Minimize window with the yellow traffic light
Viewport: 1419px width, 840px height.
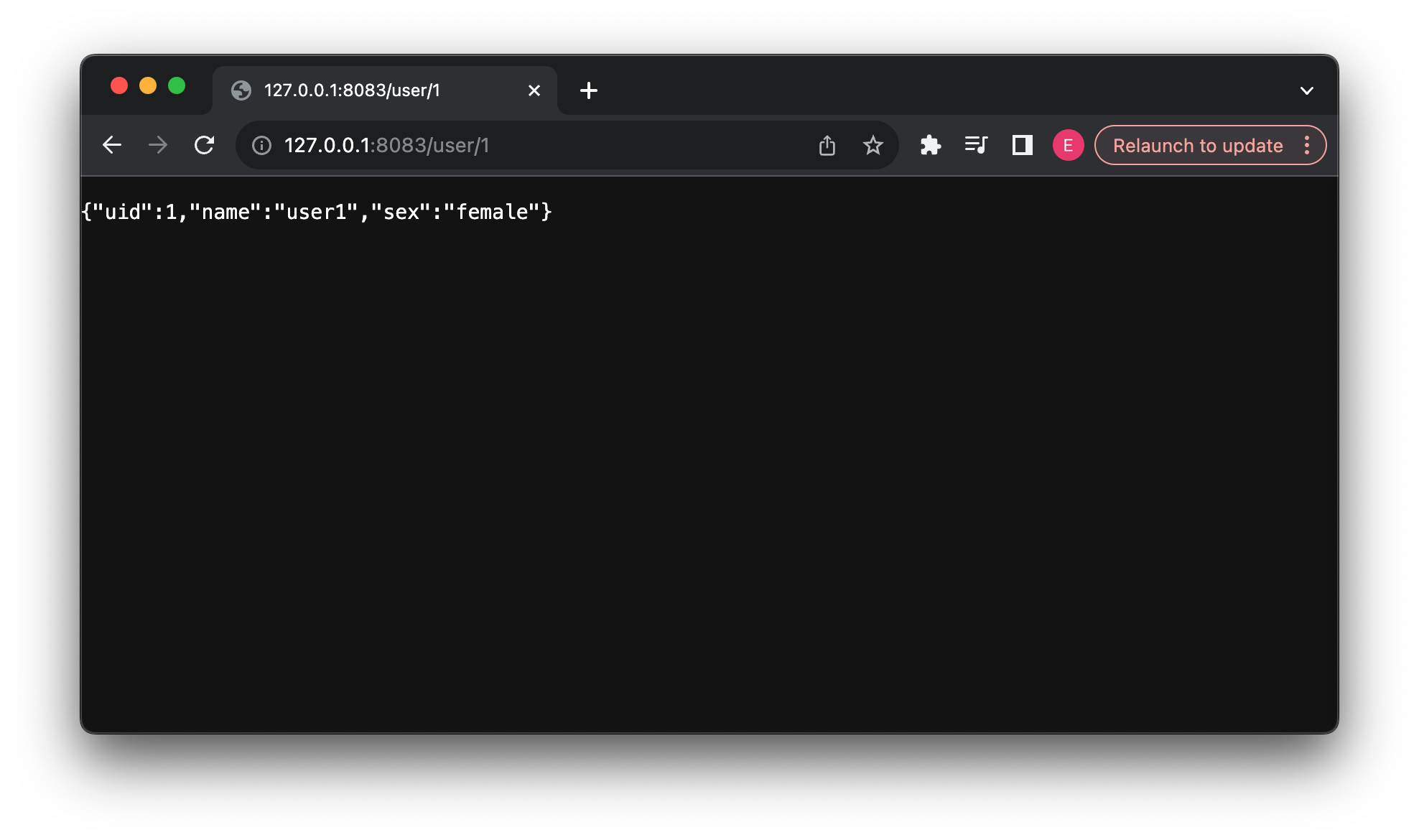pos(148,85)
